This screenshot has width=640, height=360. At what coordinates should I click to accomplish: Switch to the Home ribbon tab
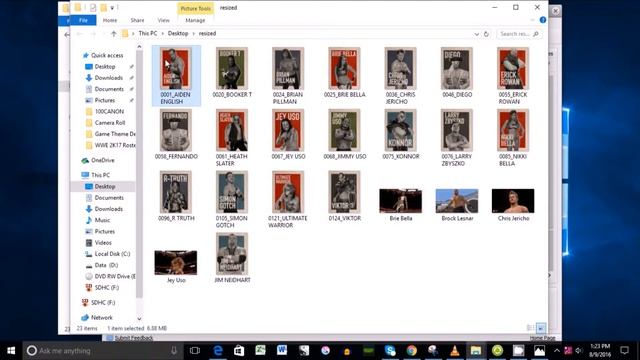pyautogui.click(x=110, y=20)
